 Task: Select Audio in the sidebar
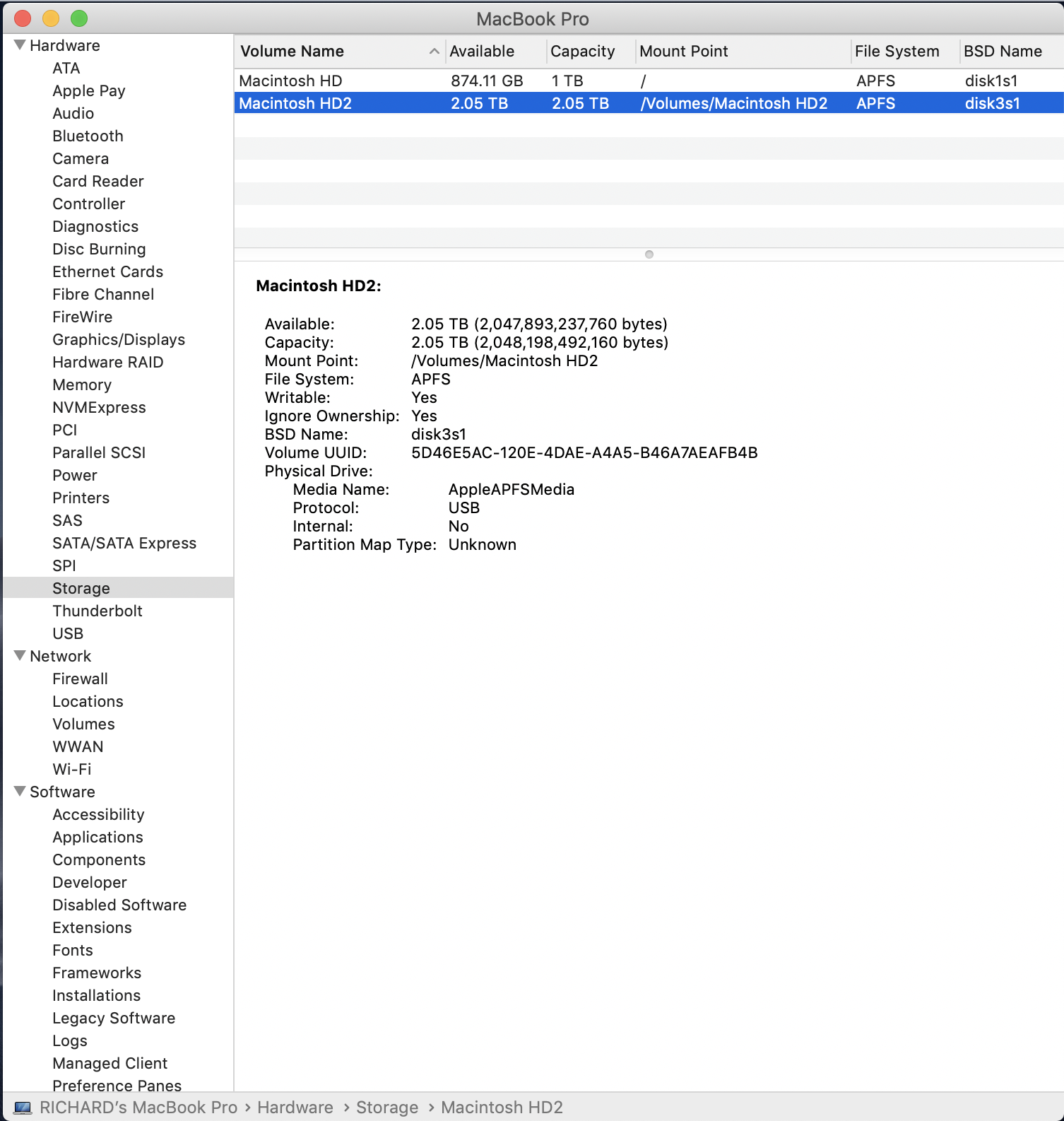coord(73,113)
